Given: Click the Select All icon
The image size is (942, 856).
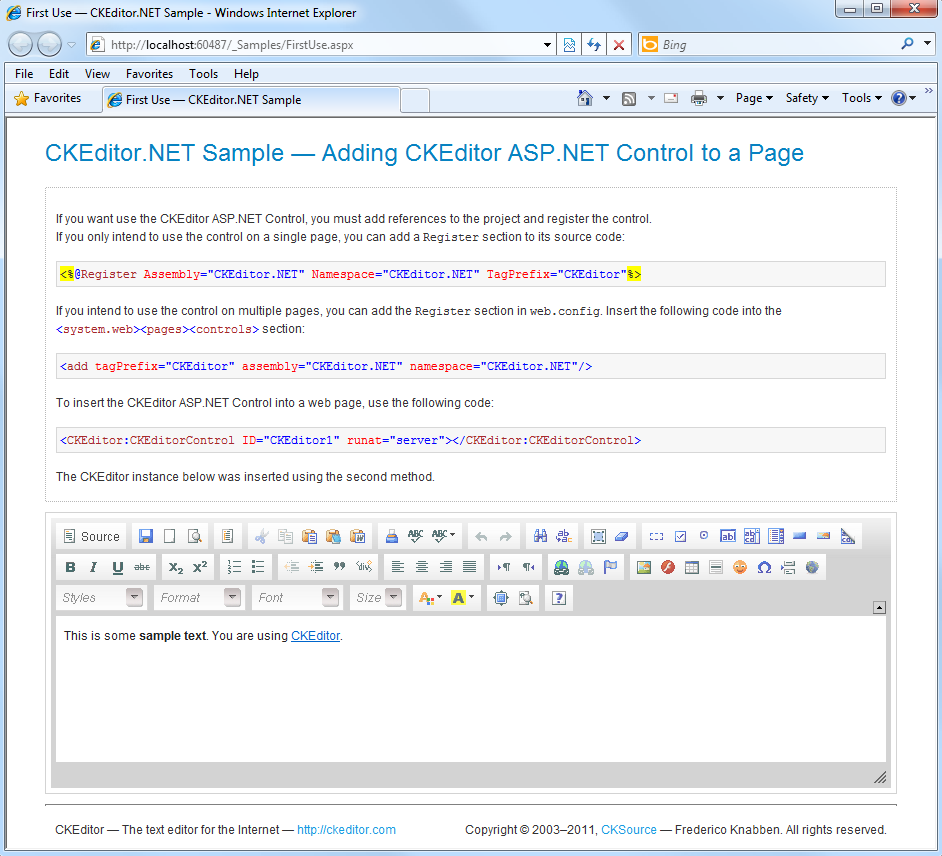Looking at the screenshot, I should [x=598, y=536].
